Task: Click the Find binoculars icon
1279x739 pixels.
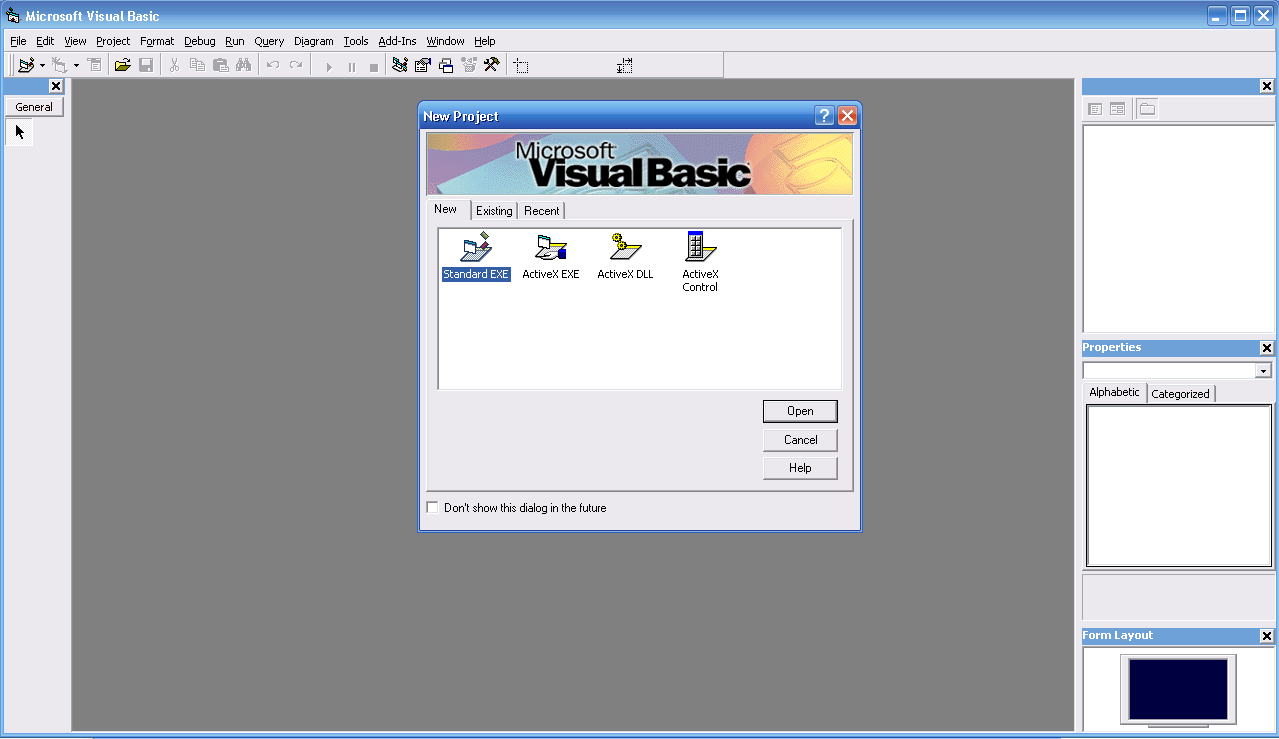Action: tap(243, 65)
